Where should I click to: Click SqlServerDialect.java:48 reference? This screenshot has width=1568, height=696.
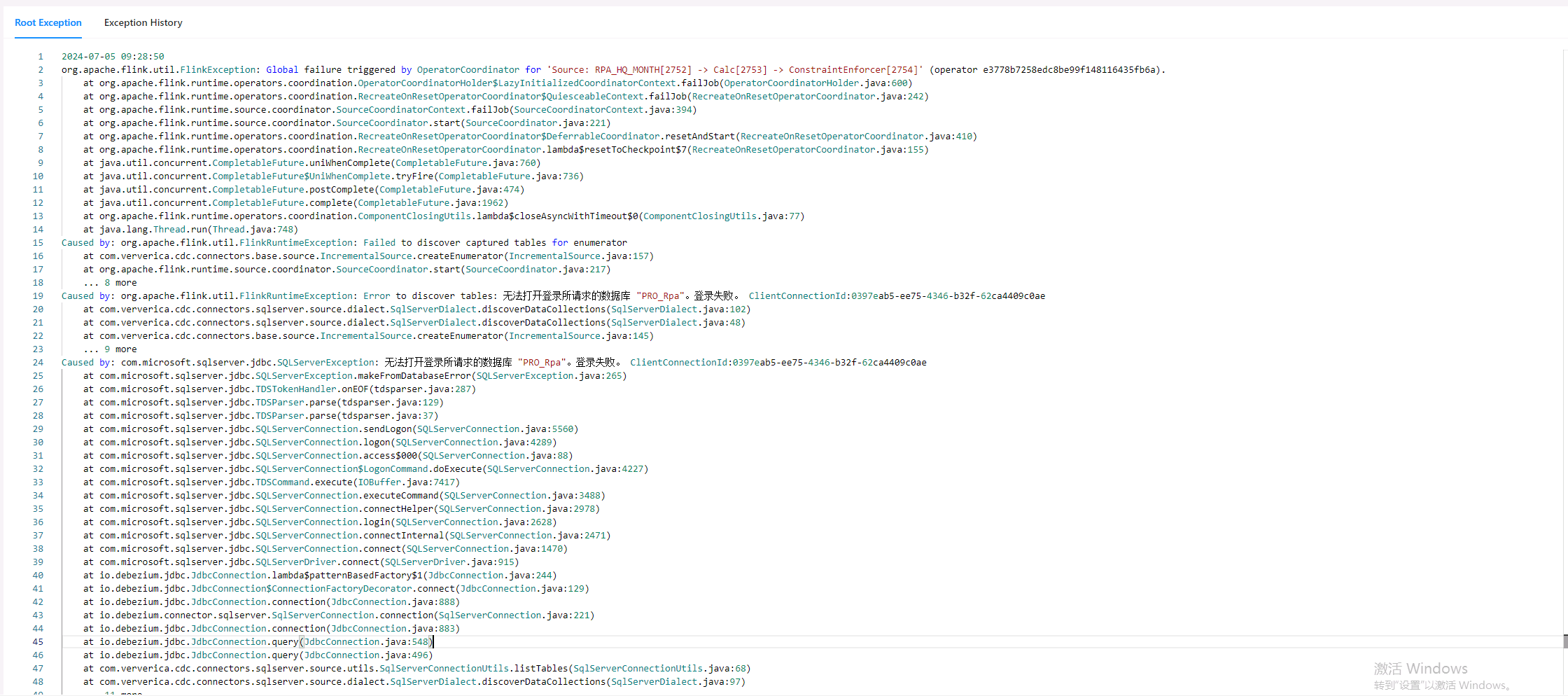tap(675, 323)
